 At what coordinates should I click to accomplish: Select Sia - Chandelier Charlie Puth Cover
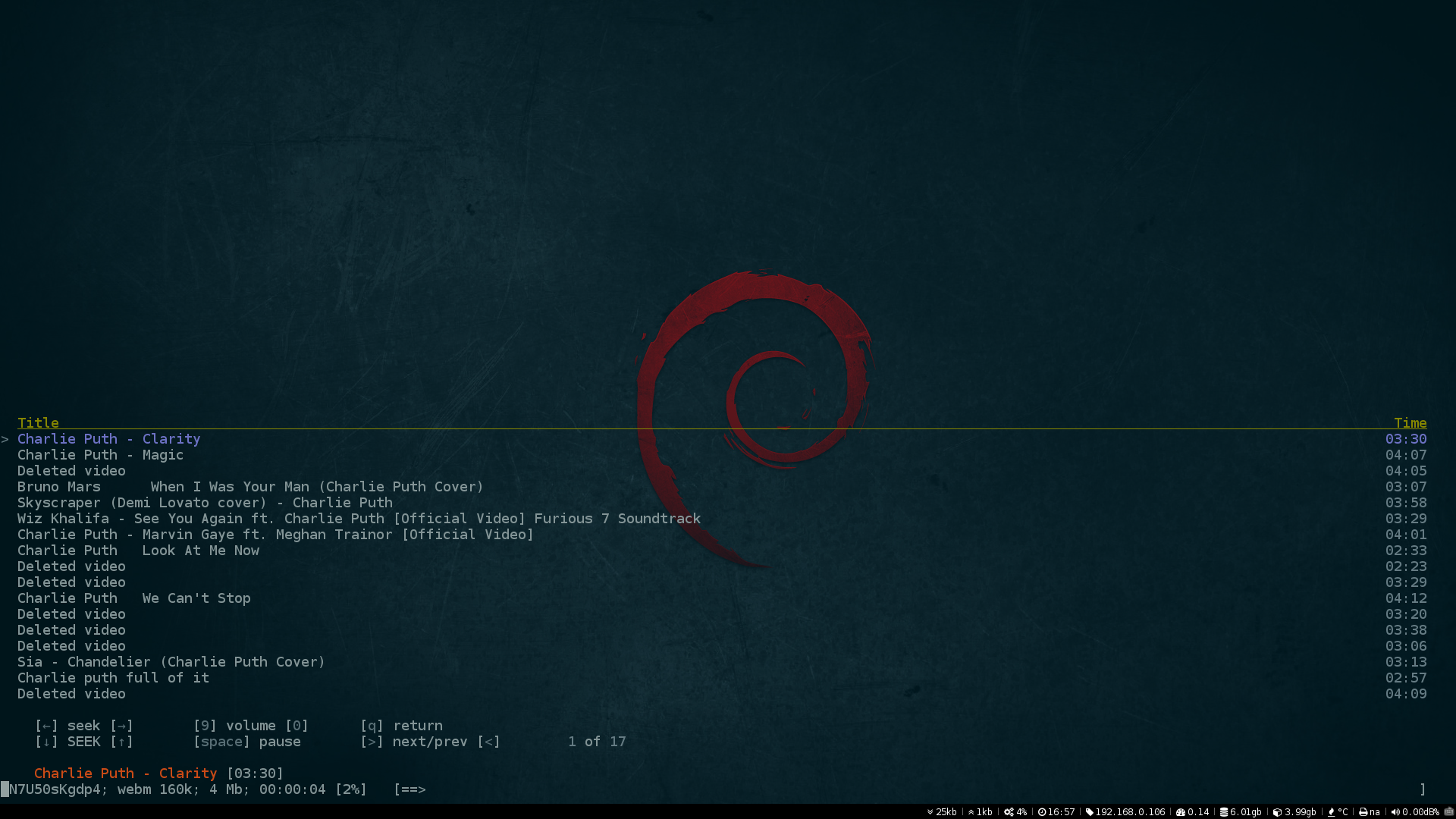171,662
